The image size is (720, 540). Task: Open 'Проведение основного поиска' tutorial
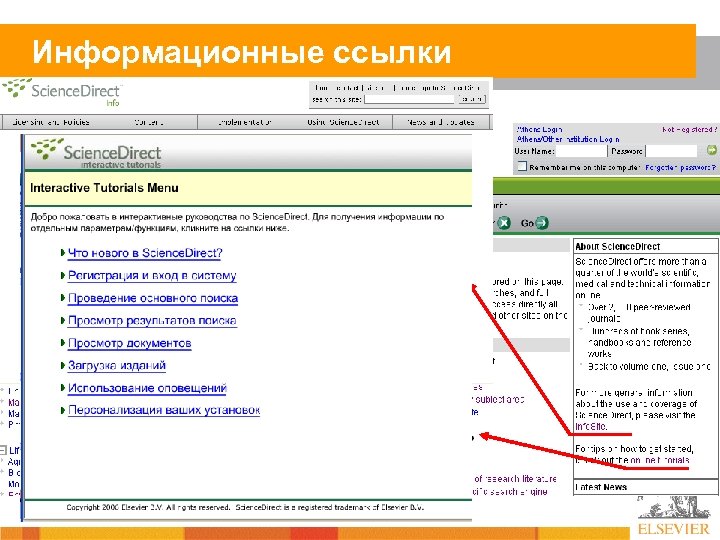153,298
